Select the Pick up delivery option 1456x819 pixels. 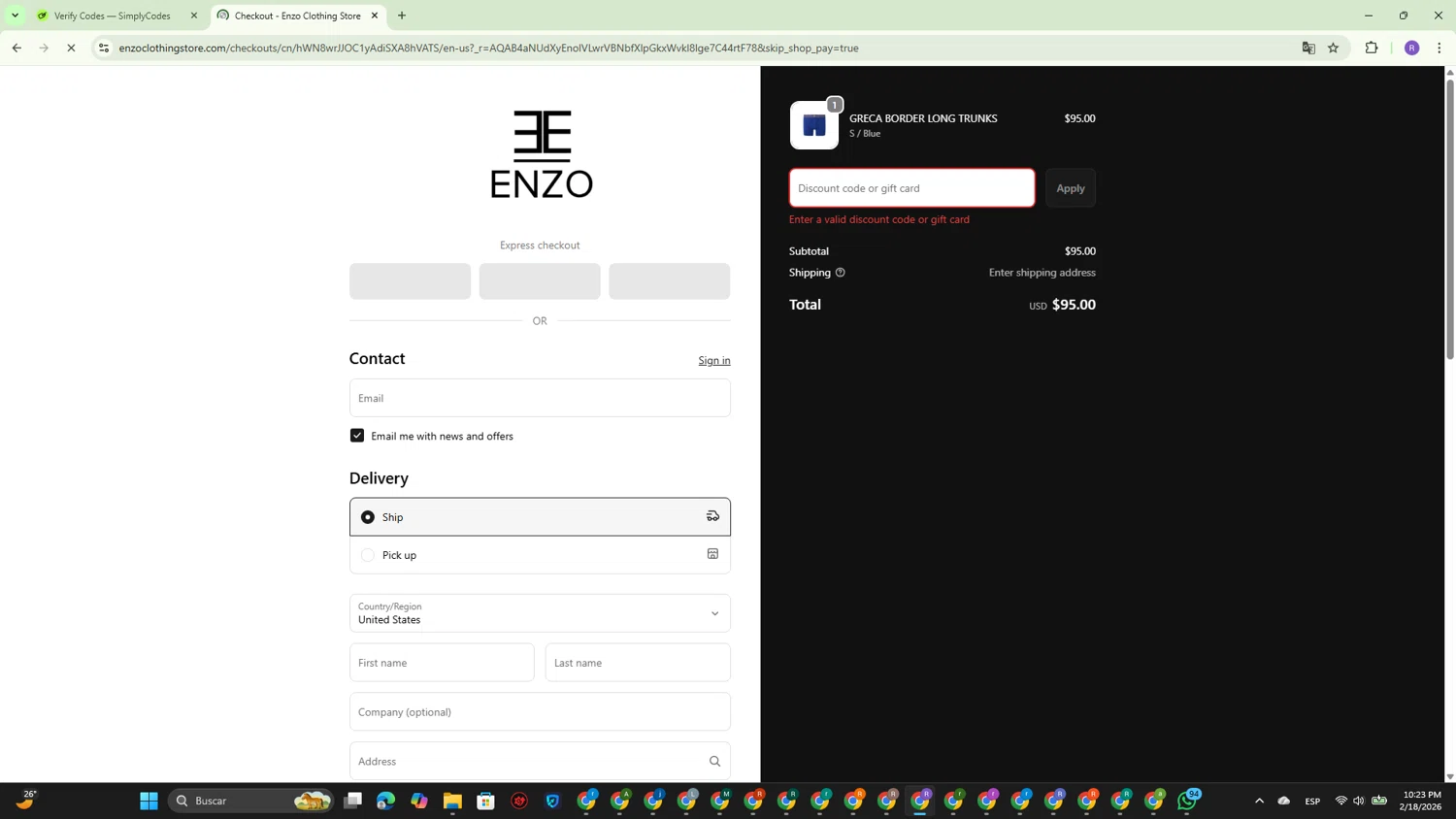click(x=540, y=555)
